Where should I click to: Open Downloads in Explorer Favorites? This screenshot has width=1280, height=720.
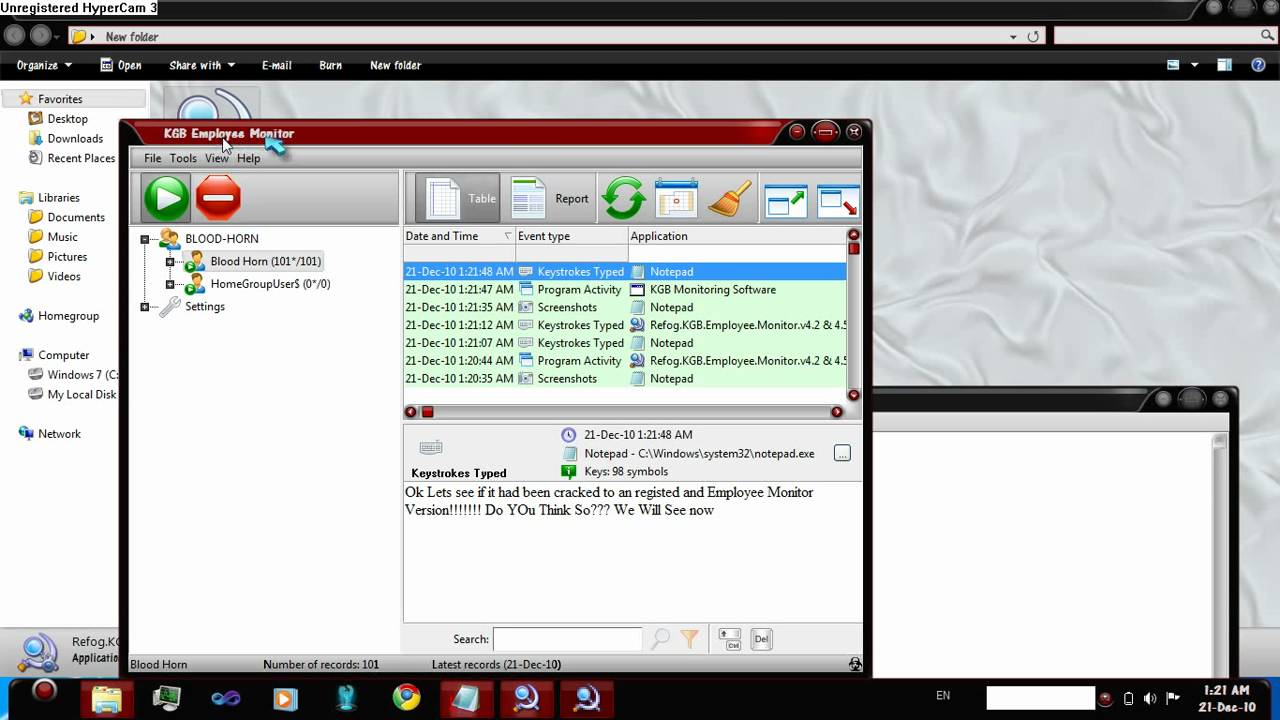pyautogui.click(x=75, y=139)
